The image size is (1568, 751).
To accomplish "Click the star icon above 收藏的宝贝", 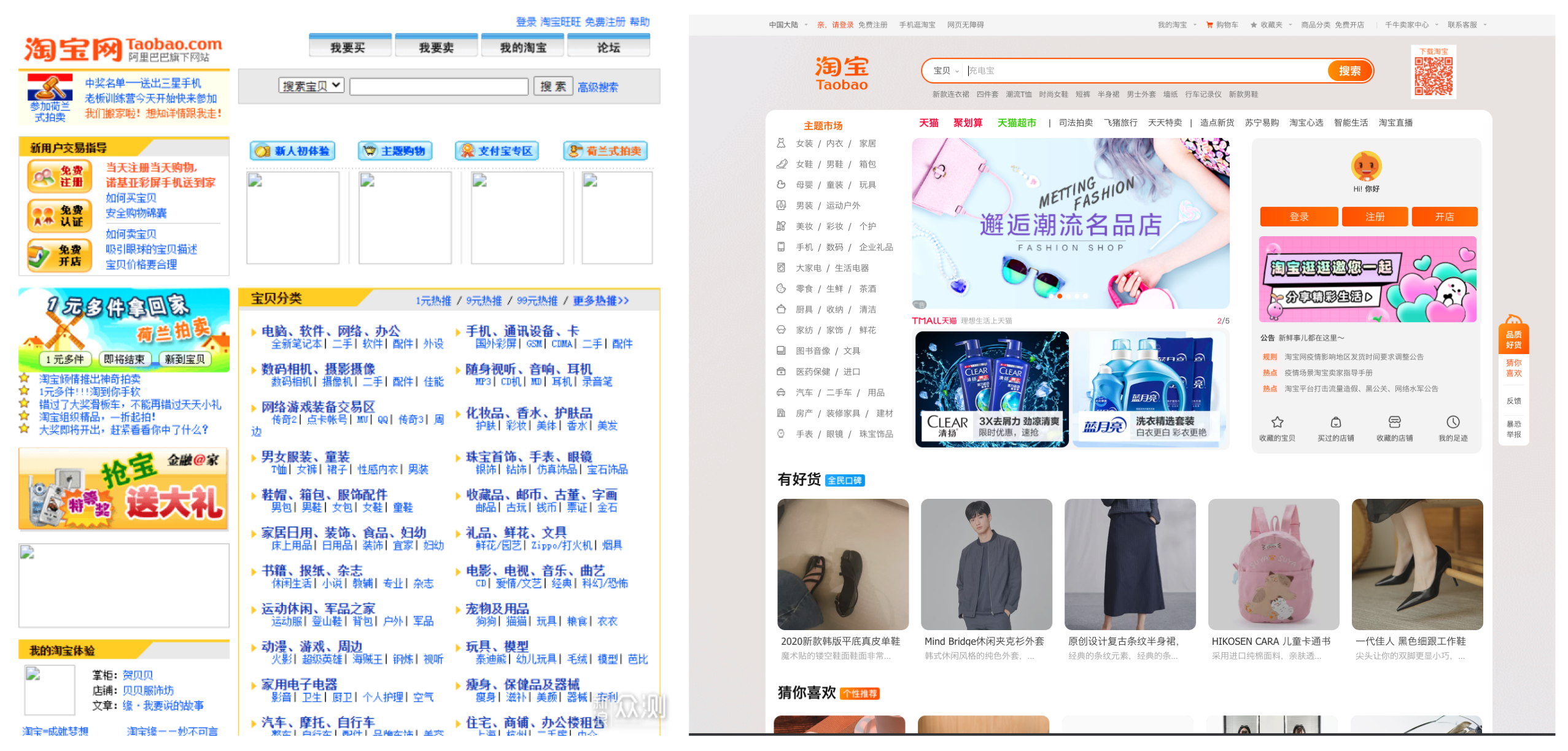I will (x=1277, y=422).
